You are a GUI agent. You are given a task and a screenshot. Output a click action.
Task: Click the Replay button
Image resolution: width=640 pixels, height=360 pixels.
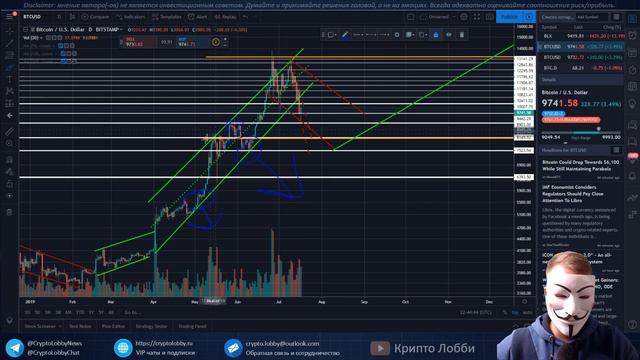225,17
